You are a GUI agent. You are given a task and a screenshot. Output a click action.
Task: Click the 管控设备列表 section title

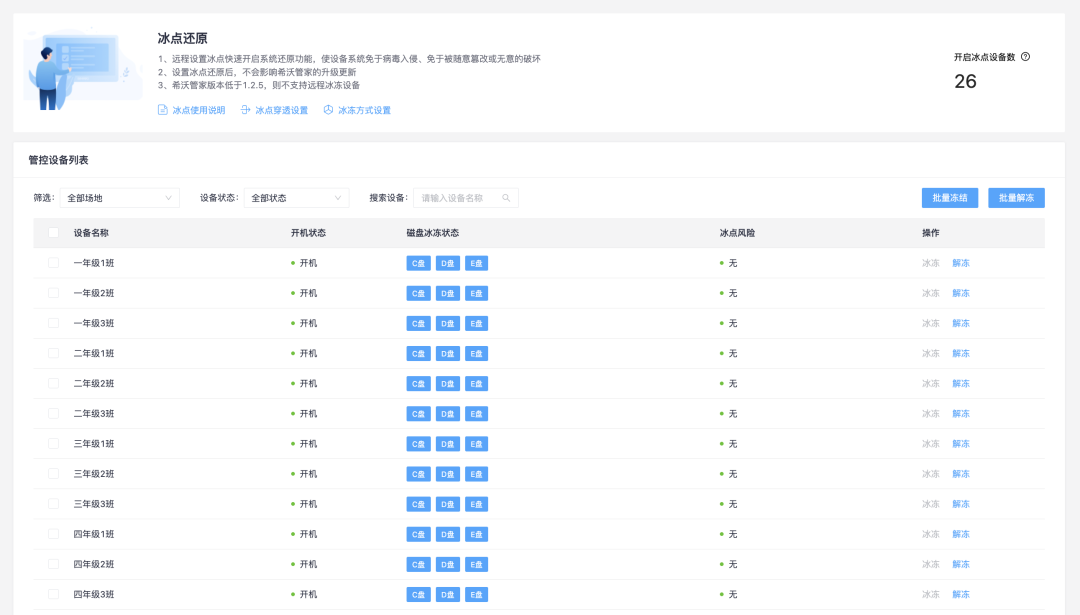tap(59, 160)
